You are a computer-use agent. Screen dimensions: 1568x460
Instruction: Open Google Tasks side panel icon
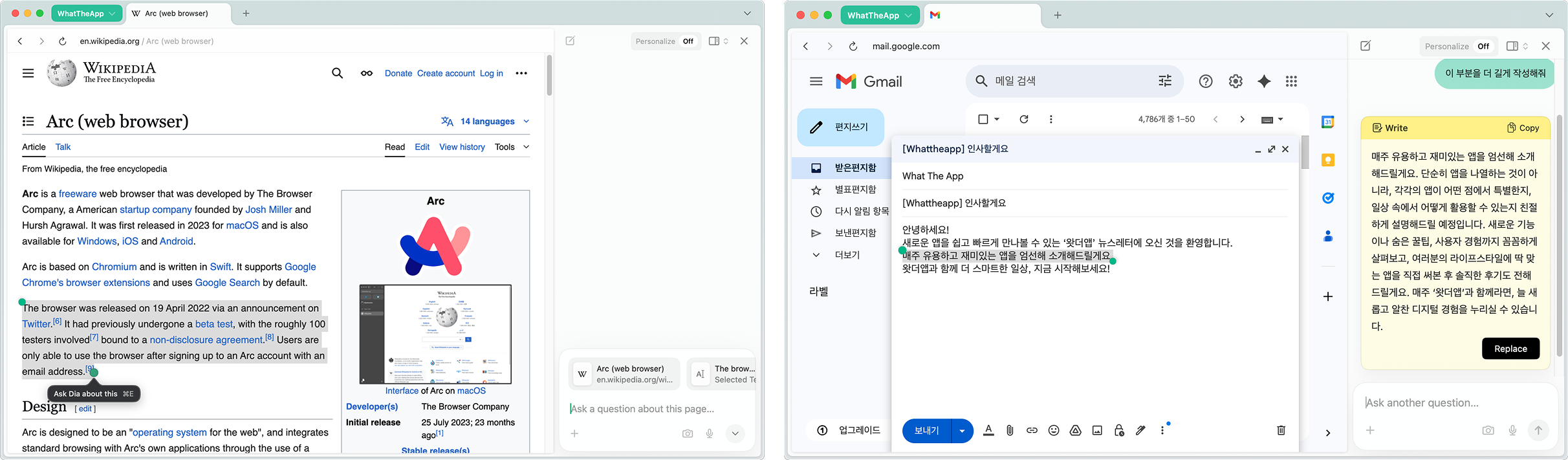click(x=1328, y=198)
